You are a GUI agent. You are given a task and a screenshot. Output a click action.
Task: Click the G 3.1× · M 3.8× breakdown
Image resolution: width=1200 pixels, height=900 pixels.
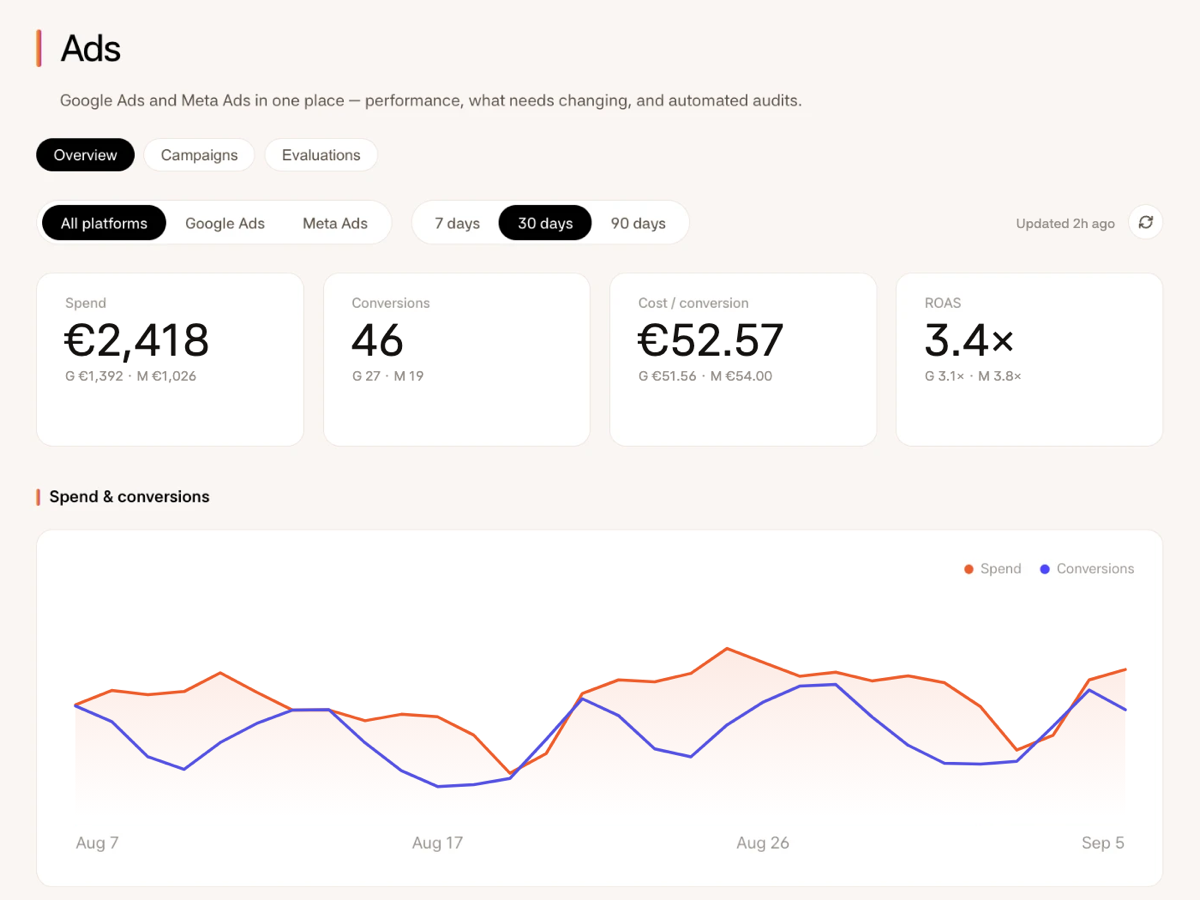[973, 376]
